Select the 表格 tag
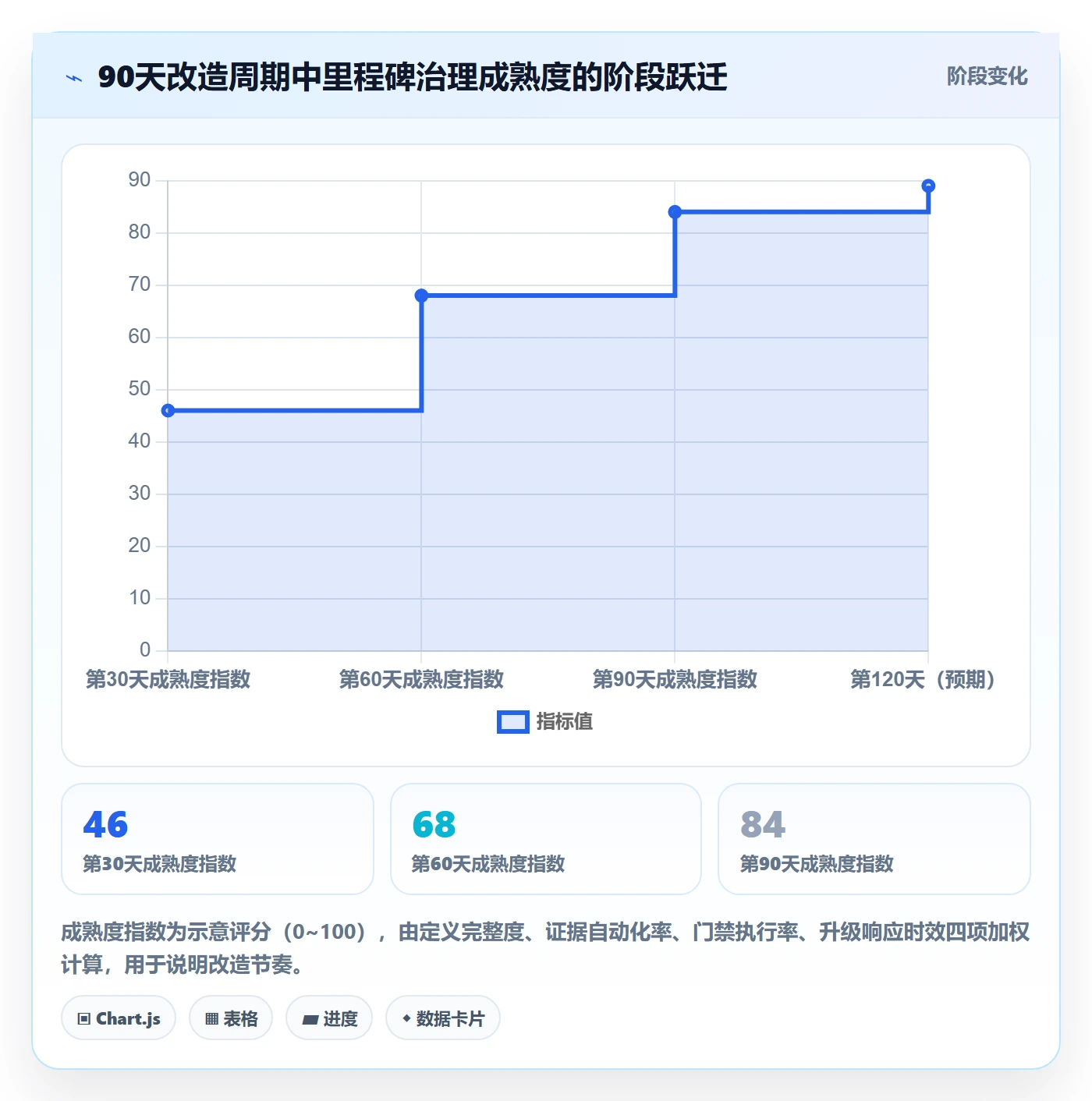Screen dimensions: 1092x1101 [x=231, y=1018]
